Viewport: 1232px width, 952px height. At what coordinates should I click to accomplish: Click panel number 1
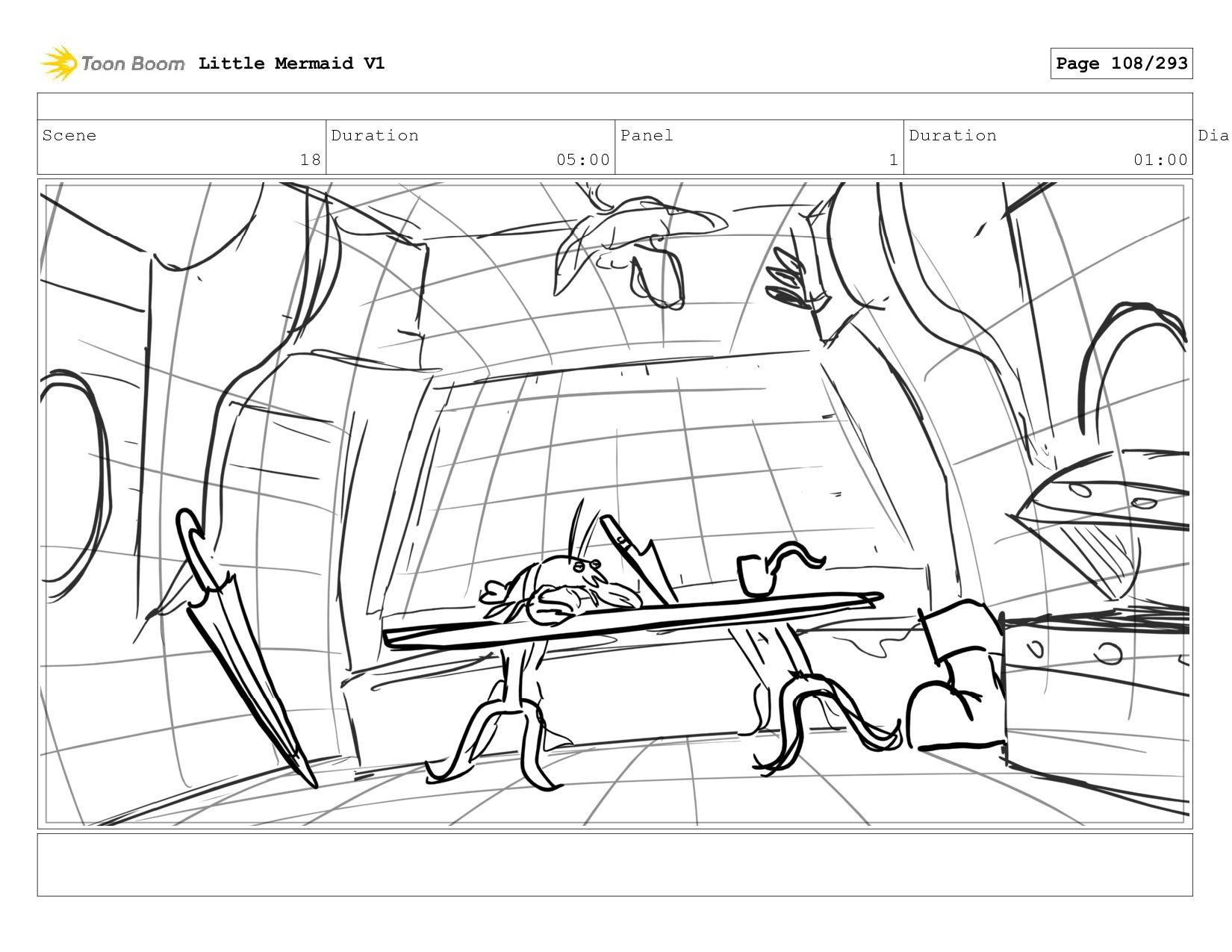point(893,160)
